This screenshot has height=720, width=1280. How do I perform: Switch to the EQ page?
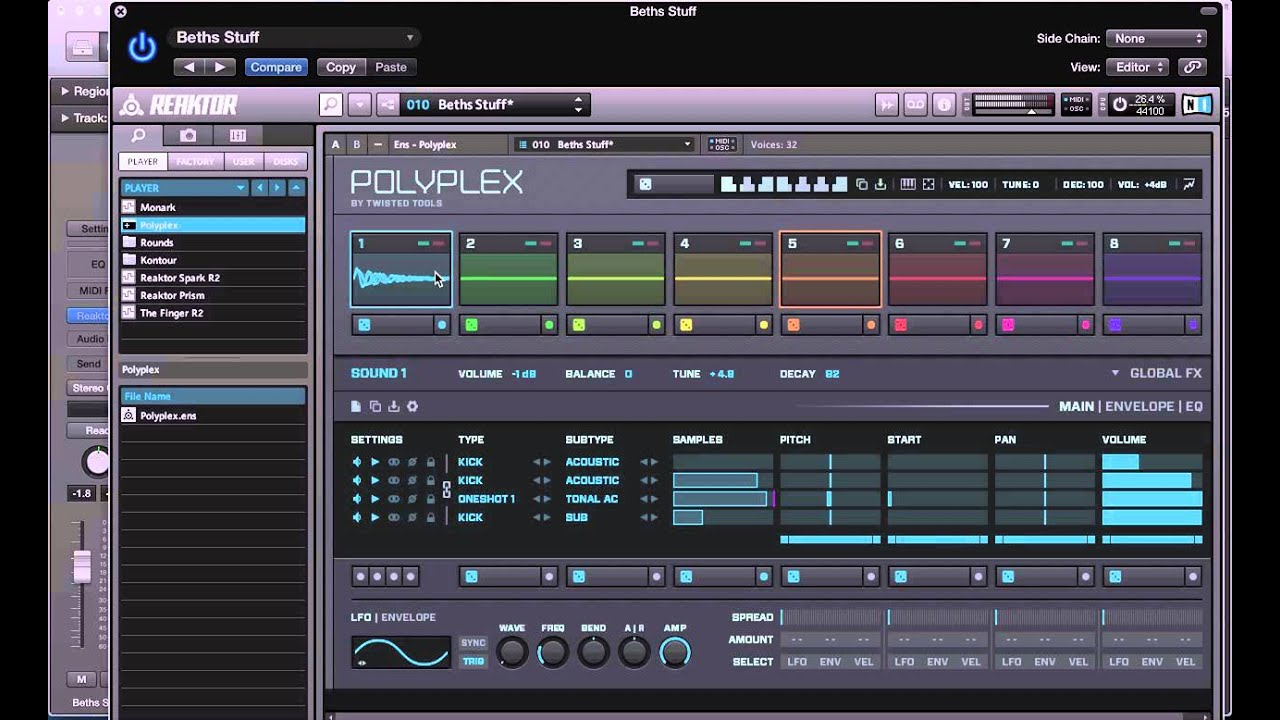pyautogui.click(x=1193, y=406)
